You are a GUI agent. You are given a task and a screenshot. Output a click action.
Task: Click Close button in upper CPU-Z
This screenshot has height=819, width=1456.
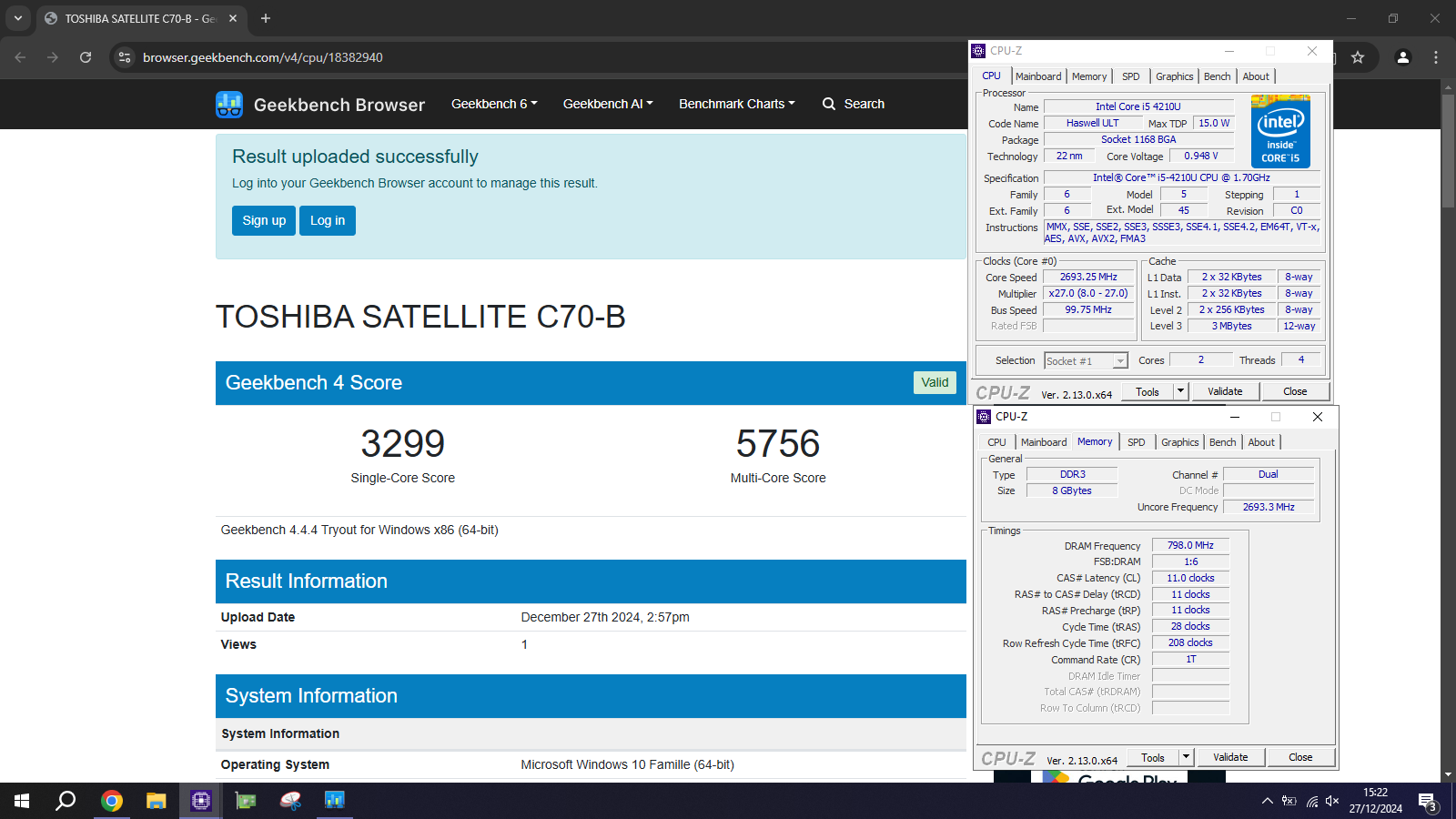pyautogui.click(x=1295, y=391)
